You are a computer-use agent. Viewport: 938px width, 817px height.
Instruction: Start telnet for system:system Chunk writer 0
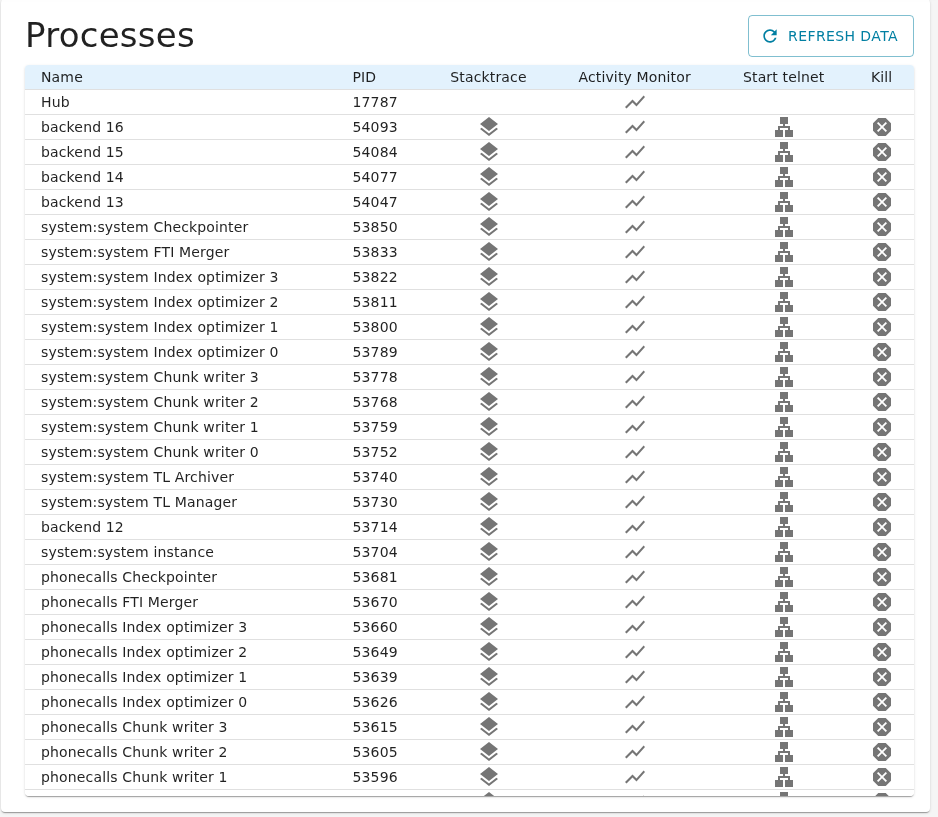pos(784,452)
